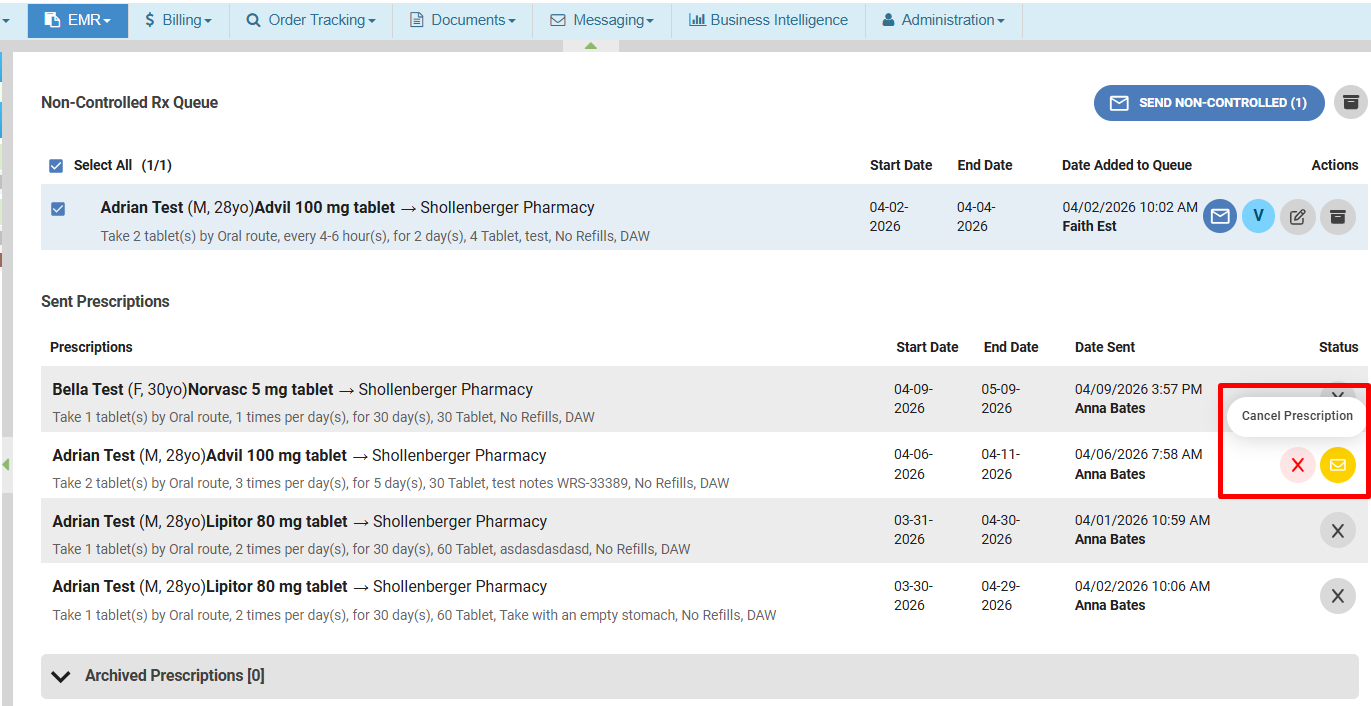
Task: Click the X status icon for 03-30 Lipitor
Action: coord(1337,596)
